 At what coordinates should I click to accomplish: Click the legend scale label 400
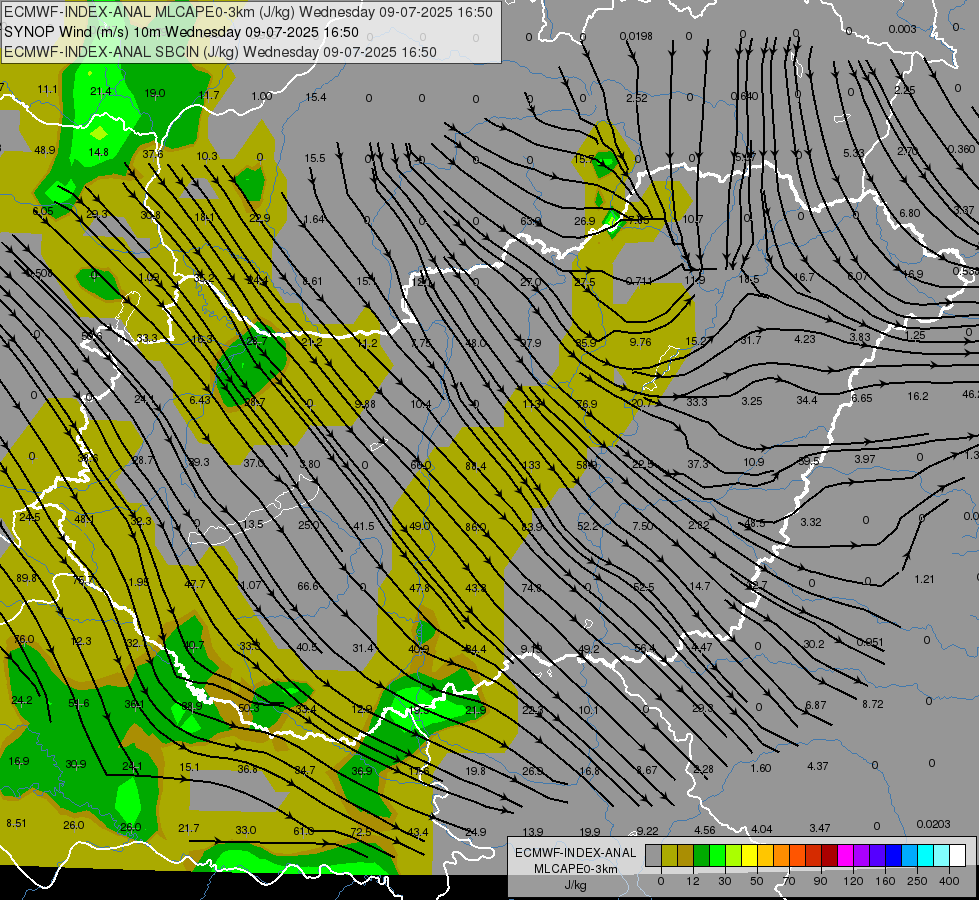pos(949,881)
